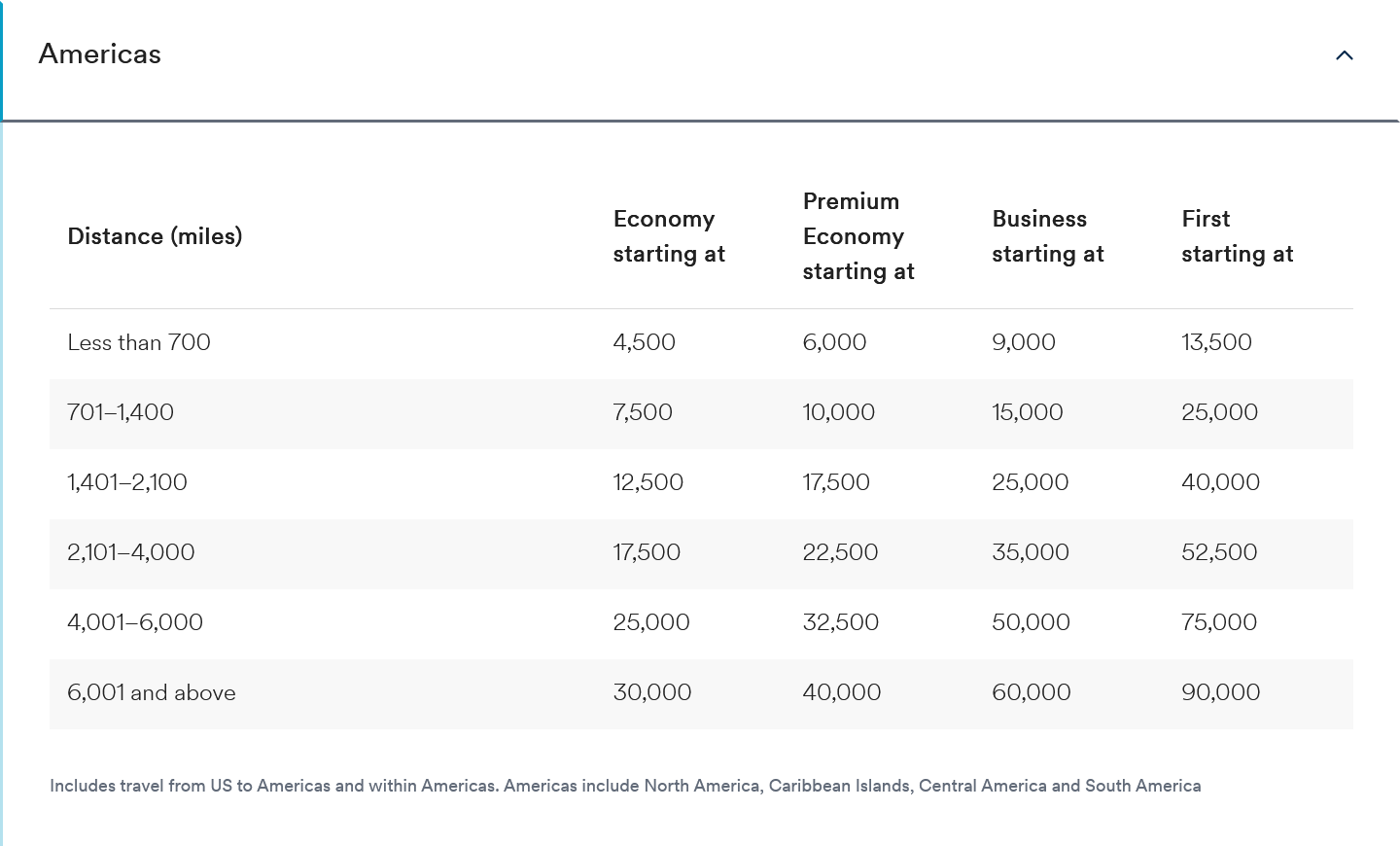
Task: Select the First starting at column header
Action: [1238, 236]
